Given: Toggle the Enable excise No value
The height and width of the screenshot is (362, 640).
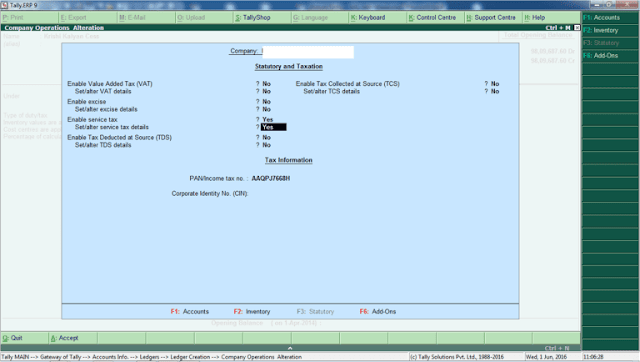Looking at the screenshot, I should point(267,102).
